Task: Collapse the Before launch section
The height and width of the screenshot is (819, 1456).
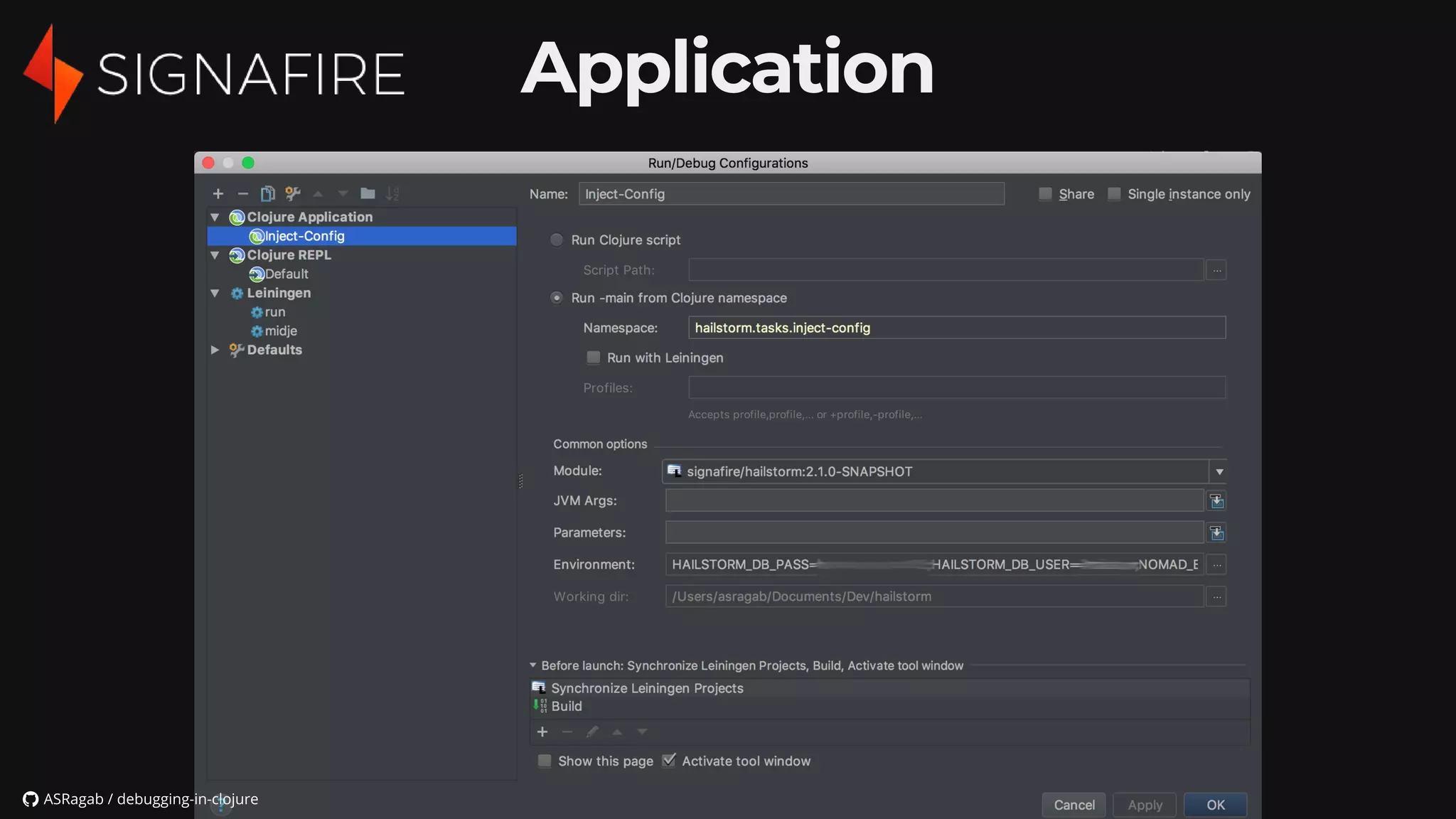Action: coord(532,665)
